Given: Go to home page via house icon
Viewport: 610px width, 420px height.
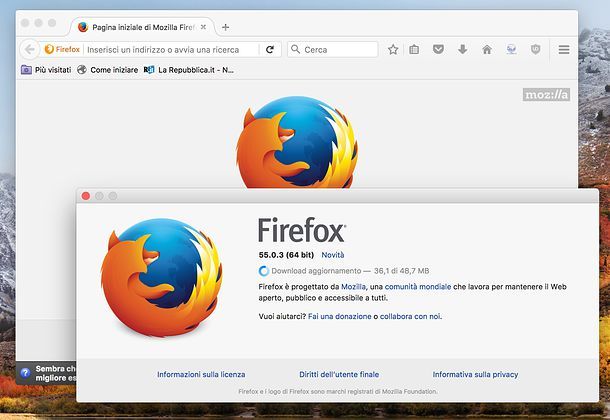Looking at the screenshot, I should tap(487, 49).
